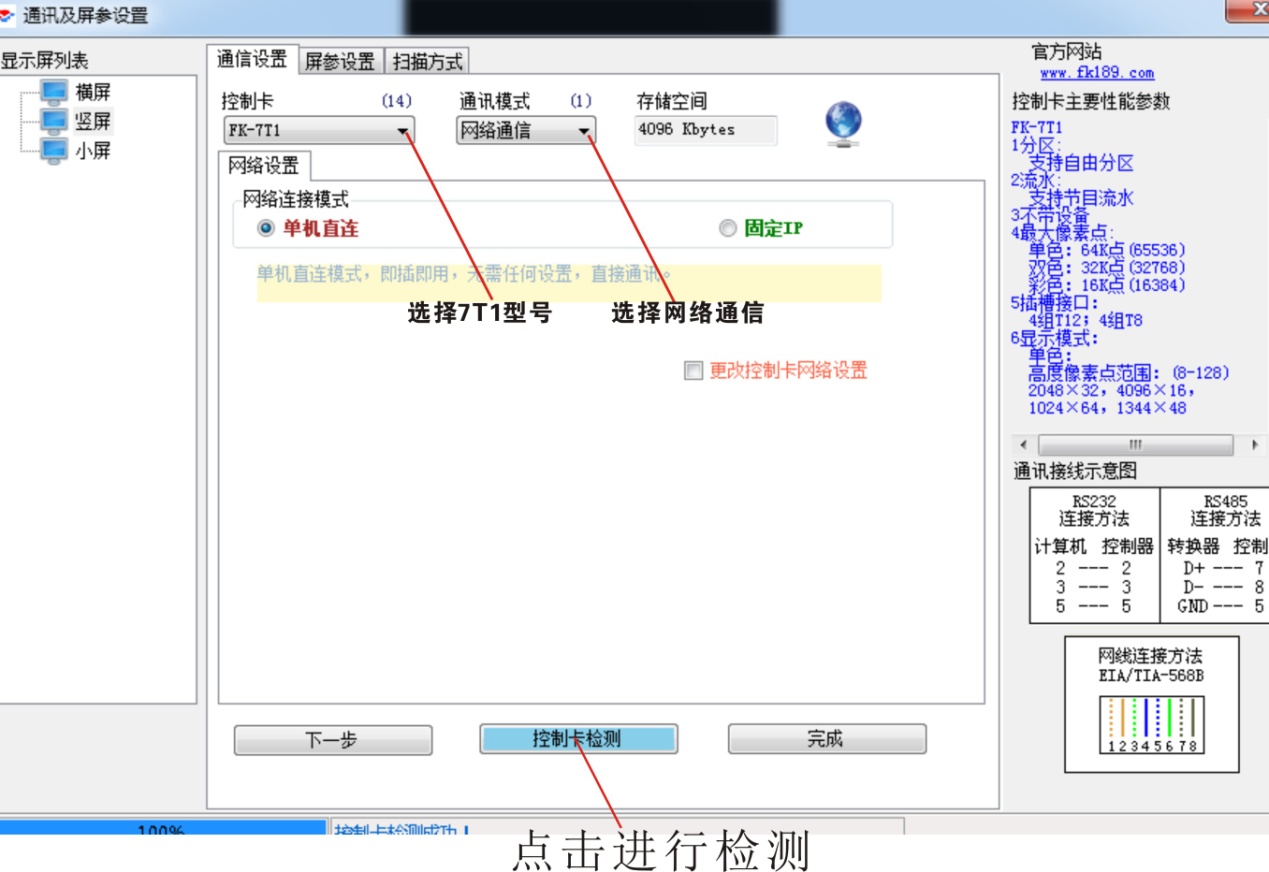Open the www.fk189.com website link

click(x=1096, y=73)
